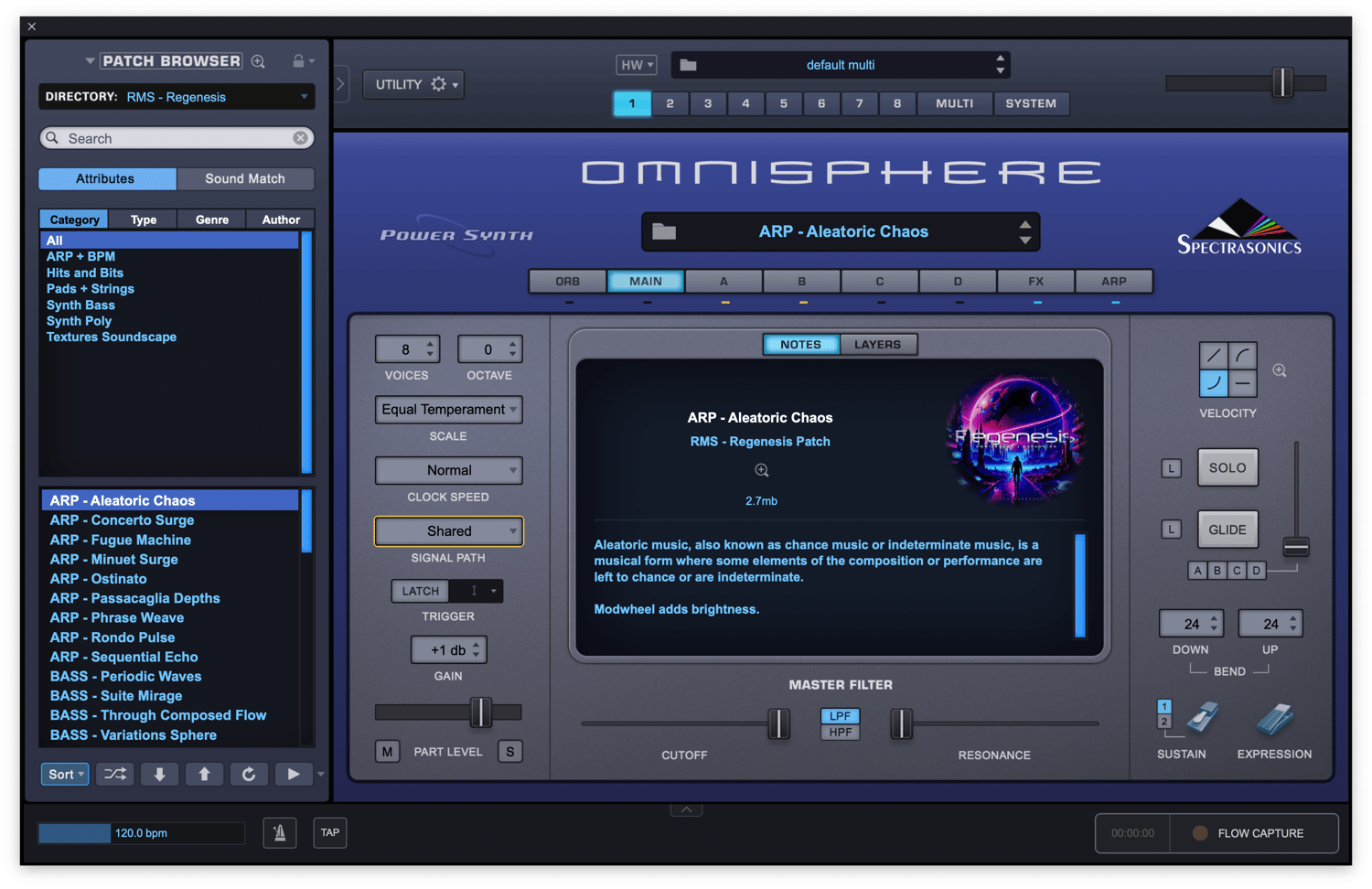Toggle the GLIDE button
1372x889 pixels.
coord(1227,530)
